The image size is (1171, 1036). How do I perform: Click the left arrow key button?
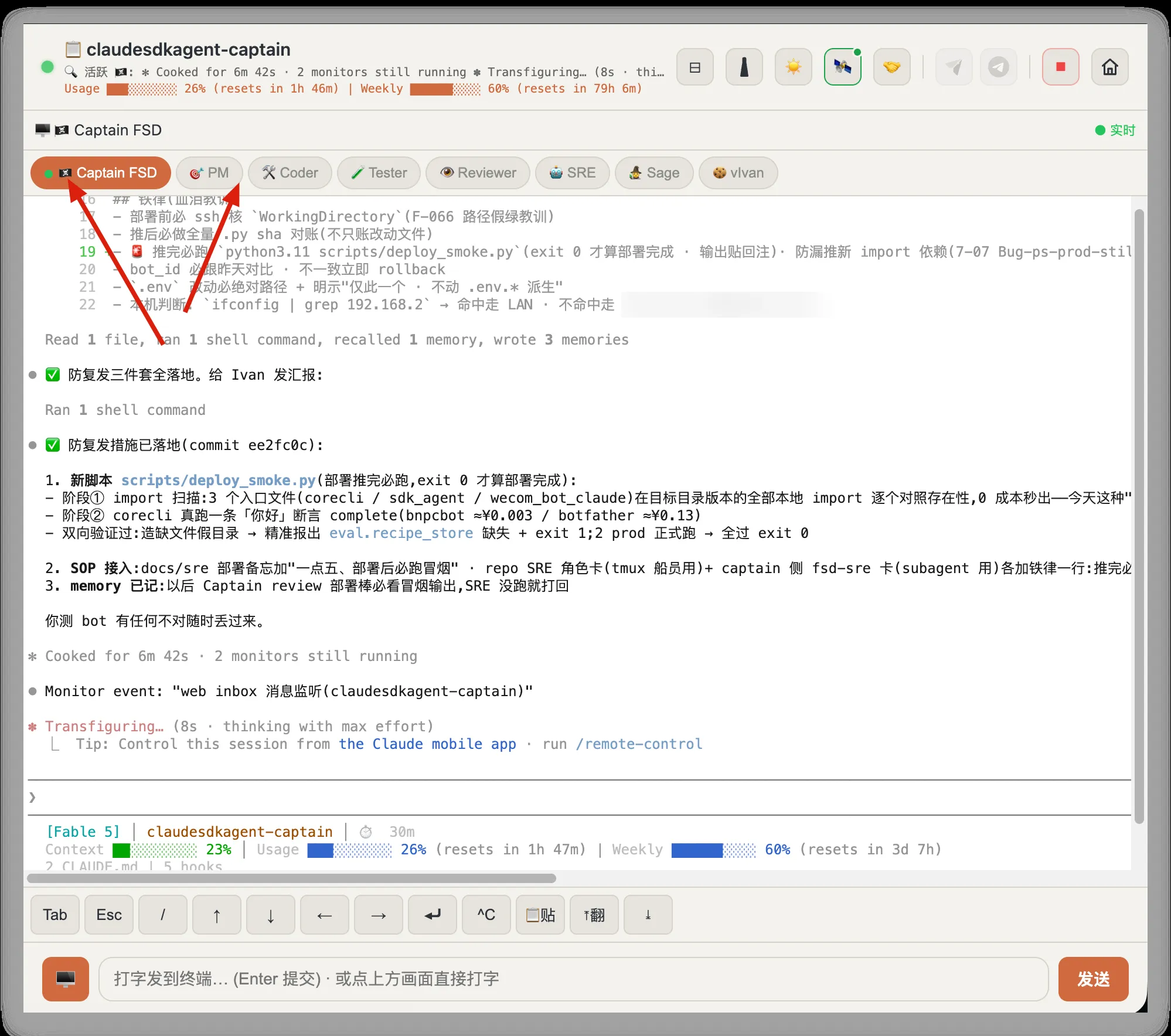325,915
